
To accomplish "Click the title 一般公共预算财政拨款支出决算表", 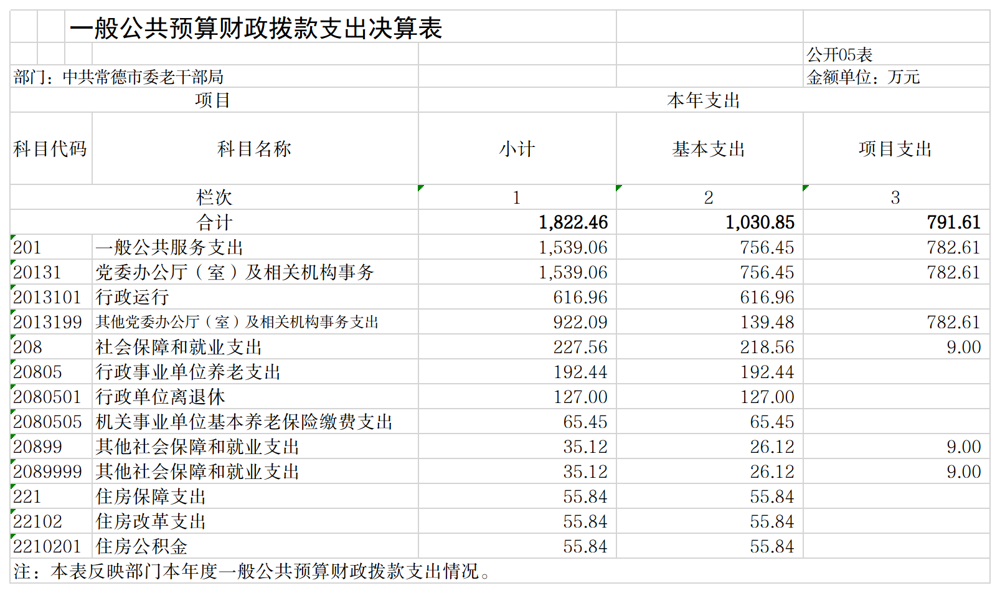I will pyautogui.click(x=255, y=29).
